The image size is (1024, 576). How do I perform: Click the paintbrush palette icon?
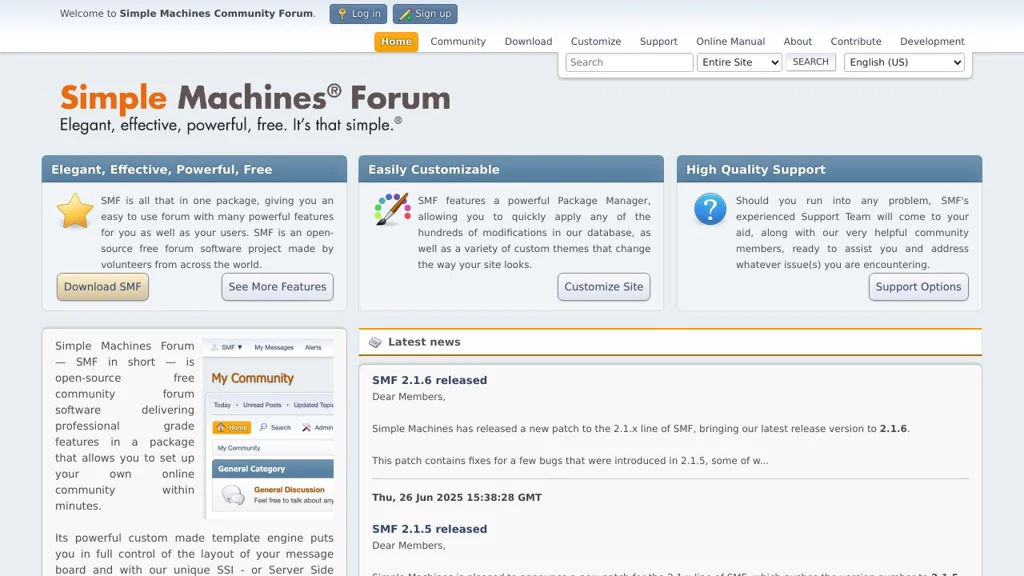coord(392,209)
